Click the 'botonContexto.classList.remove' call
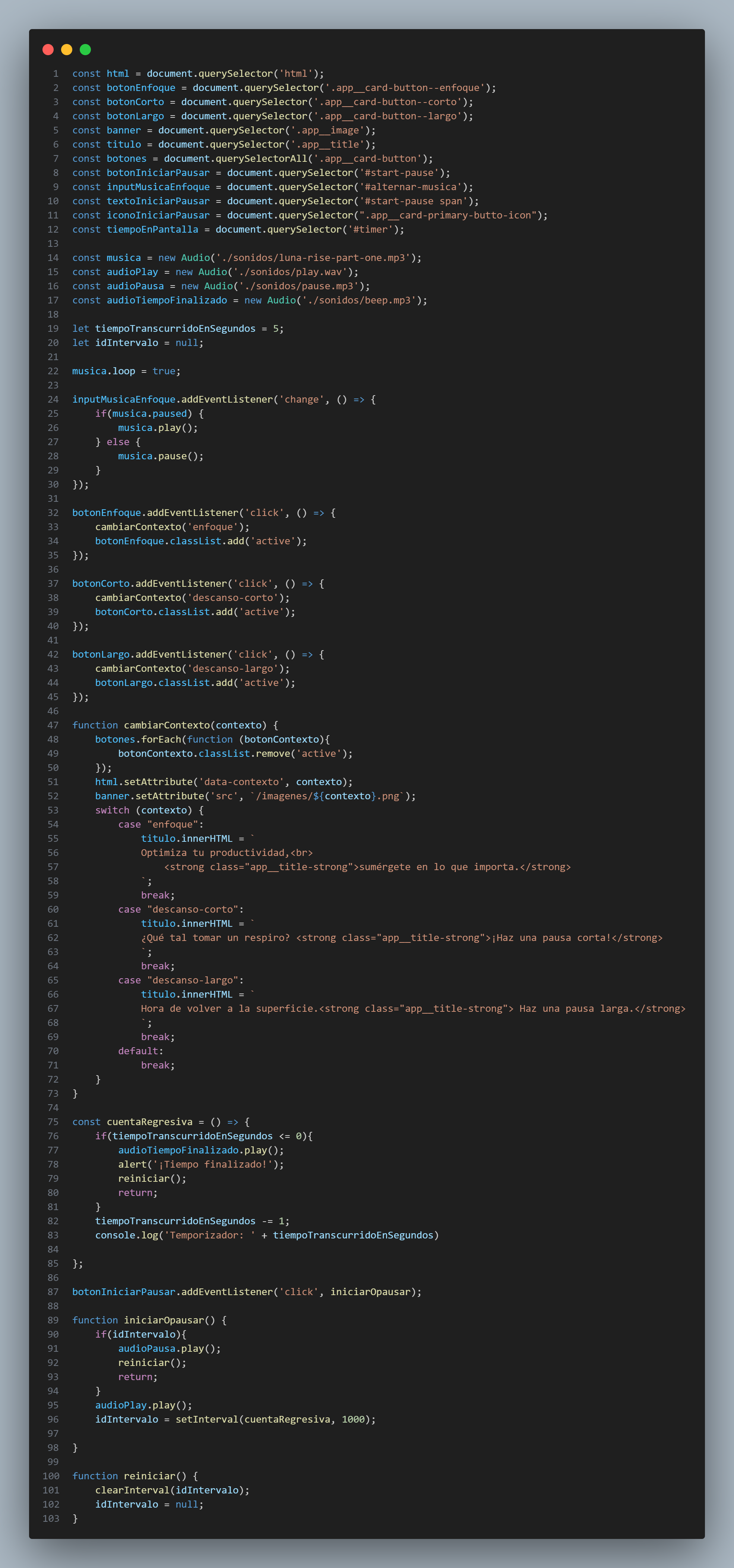The height and width of the screenshot is (1568, 734). [x=204, y=753]
